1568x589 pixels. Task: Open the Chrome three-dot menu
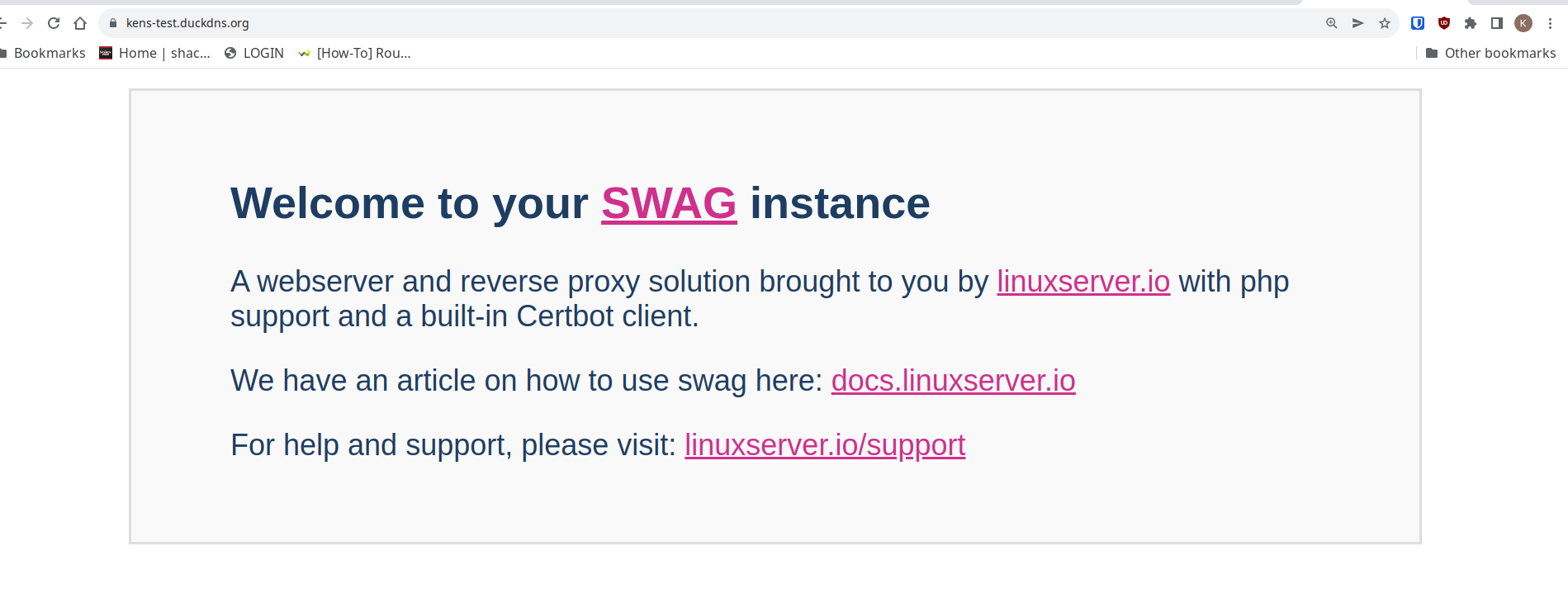pos(1550,23)
